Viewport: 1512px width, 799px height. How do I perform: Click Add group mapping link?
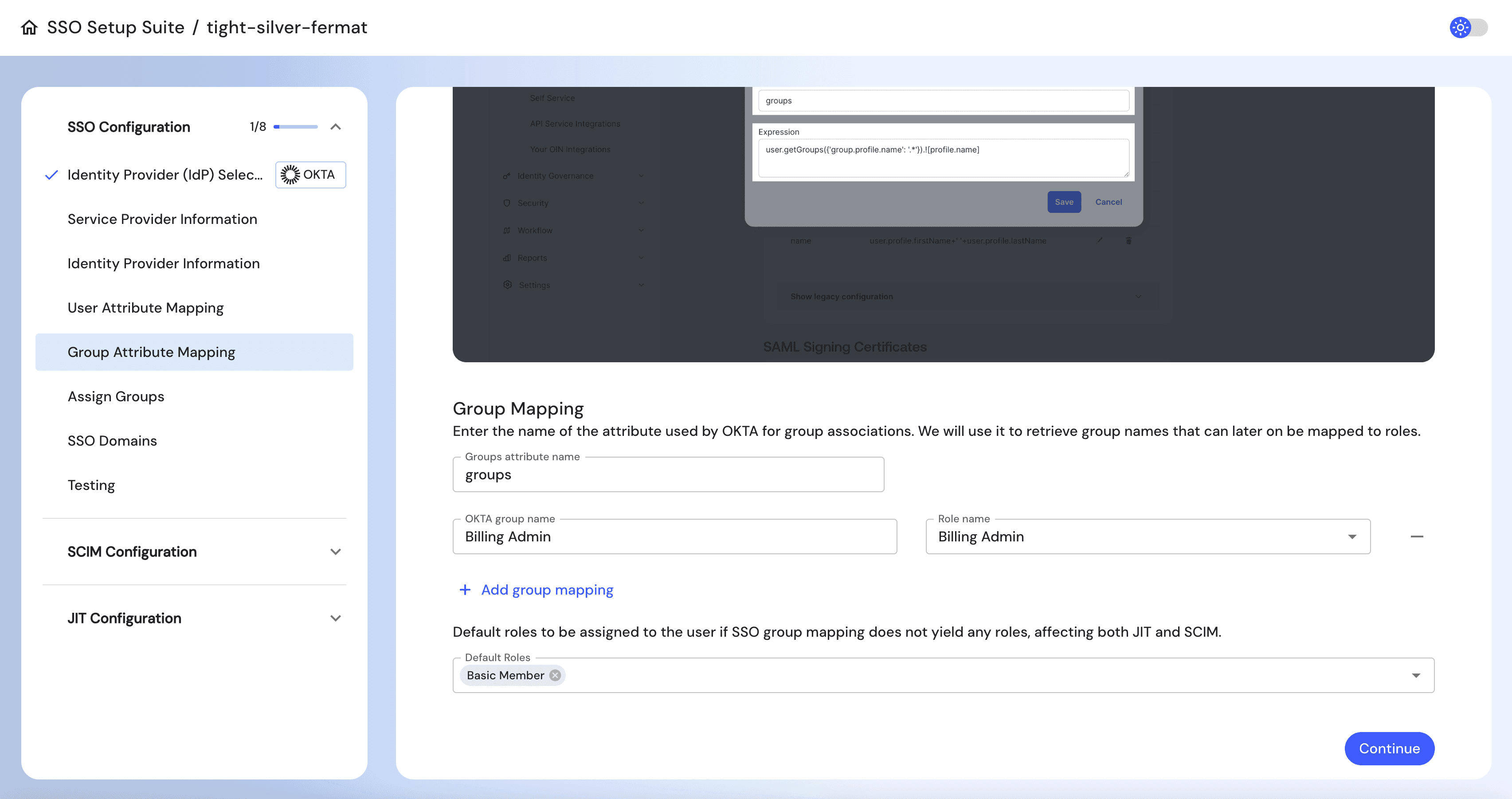click(x=547, y=590)
